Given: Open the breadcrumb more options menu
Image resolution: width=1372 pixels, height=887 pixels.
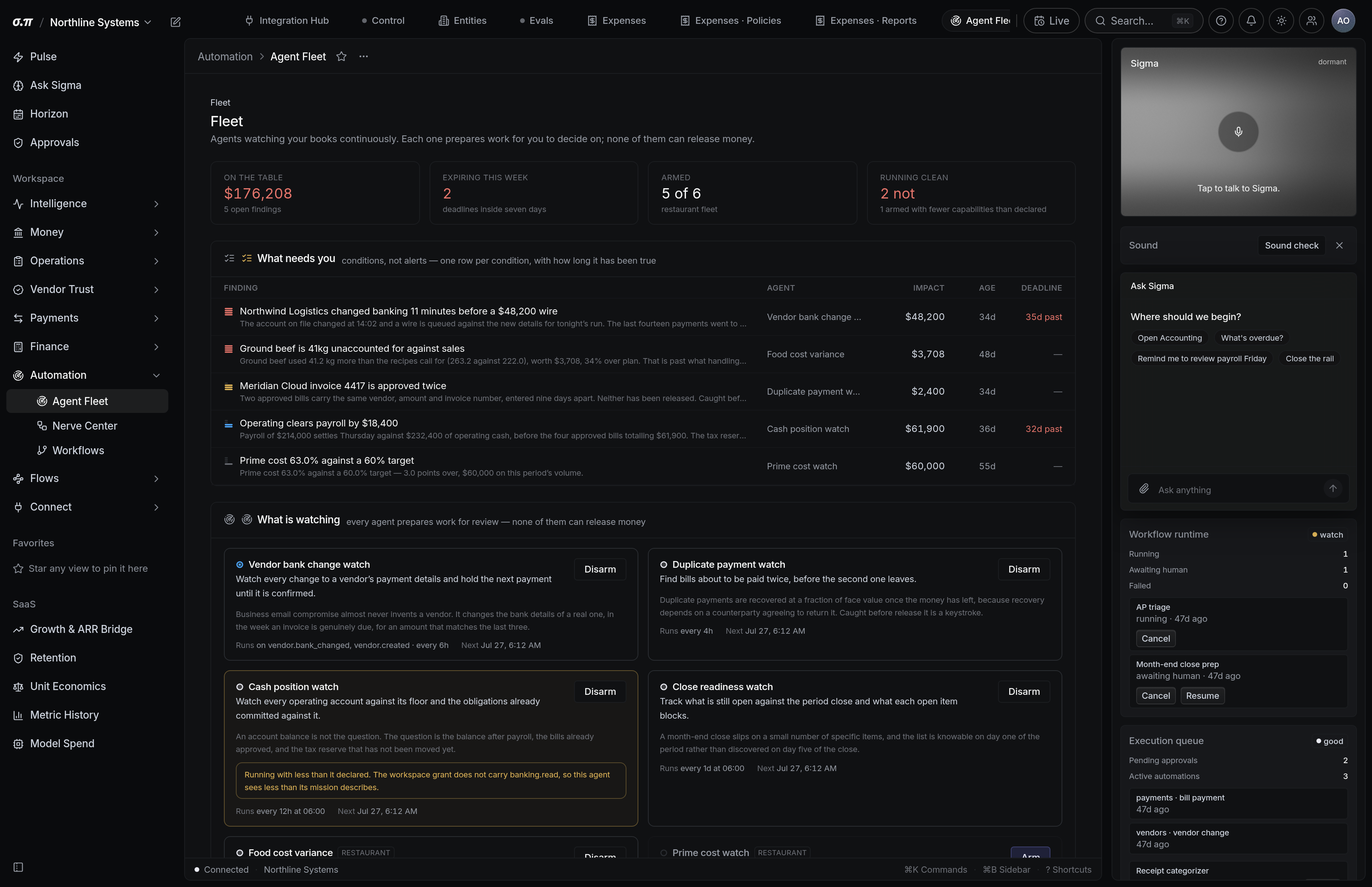Looking at the screenshot, I should tap(363, 56).
